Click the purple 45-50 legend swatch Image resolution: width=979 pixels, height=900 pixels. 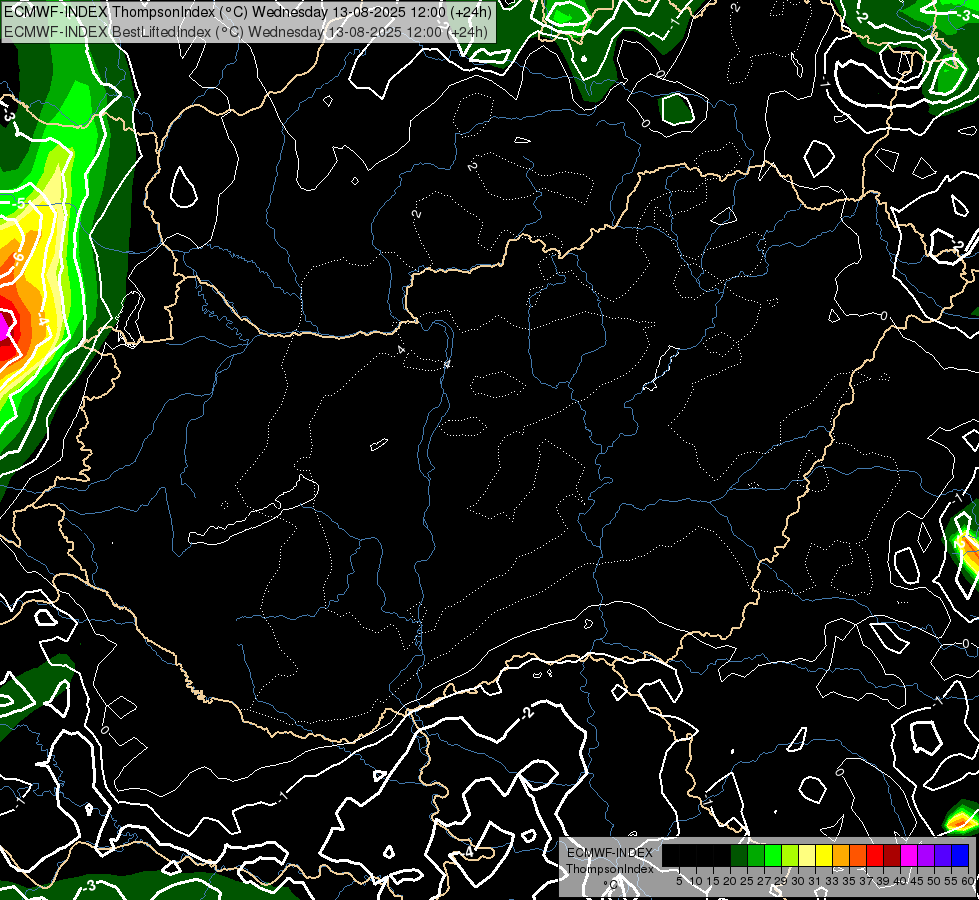click(926, 856)
